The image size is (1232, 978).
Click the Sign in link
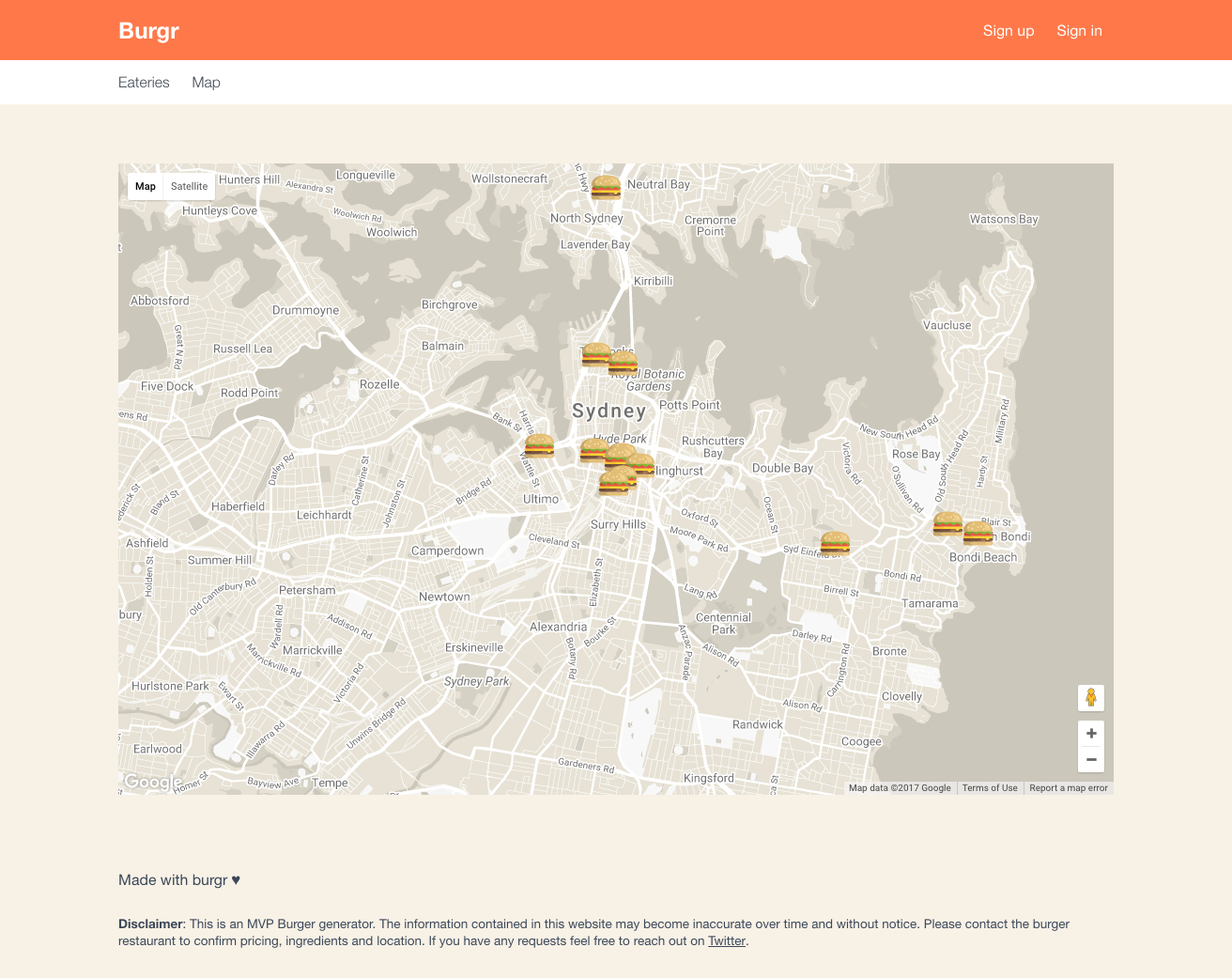pyautogui.click(x=1079, y=31)
